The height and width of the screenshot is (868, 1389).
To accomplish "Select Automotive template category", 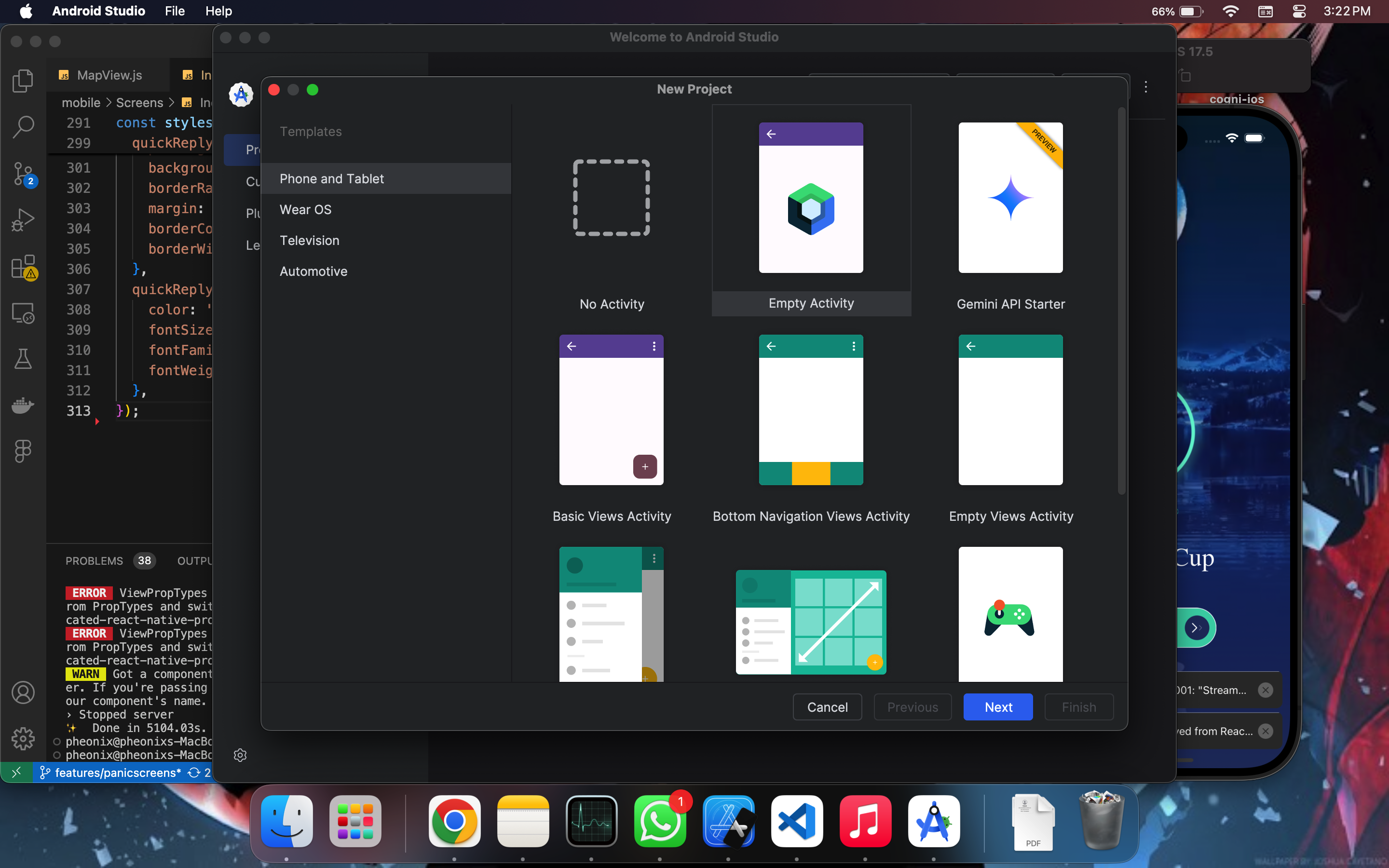I will pyautogui.click(x=386, y=271).
